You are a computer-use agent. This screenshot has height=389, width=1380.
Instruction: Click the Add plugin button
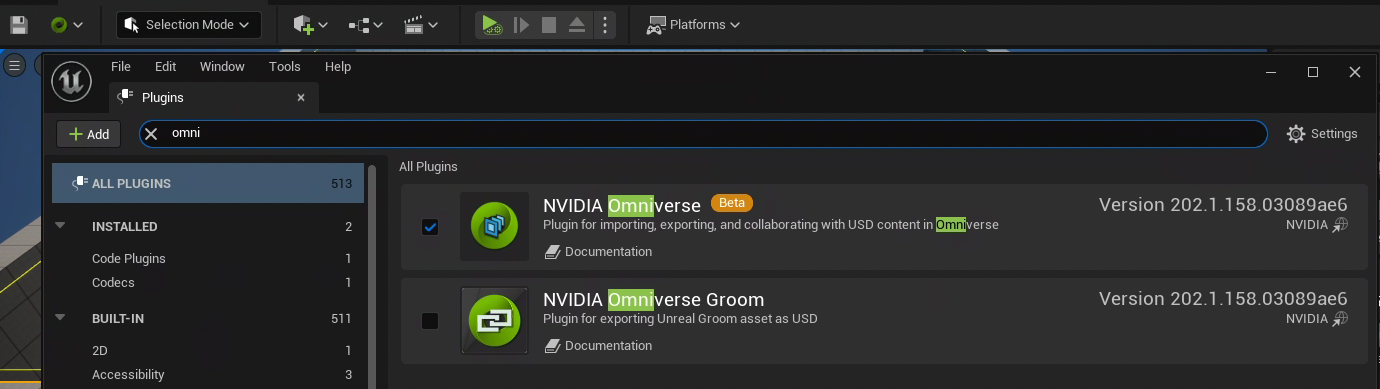[x=89, y=134]
